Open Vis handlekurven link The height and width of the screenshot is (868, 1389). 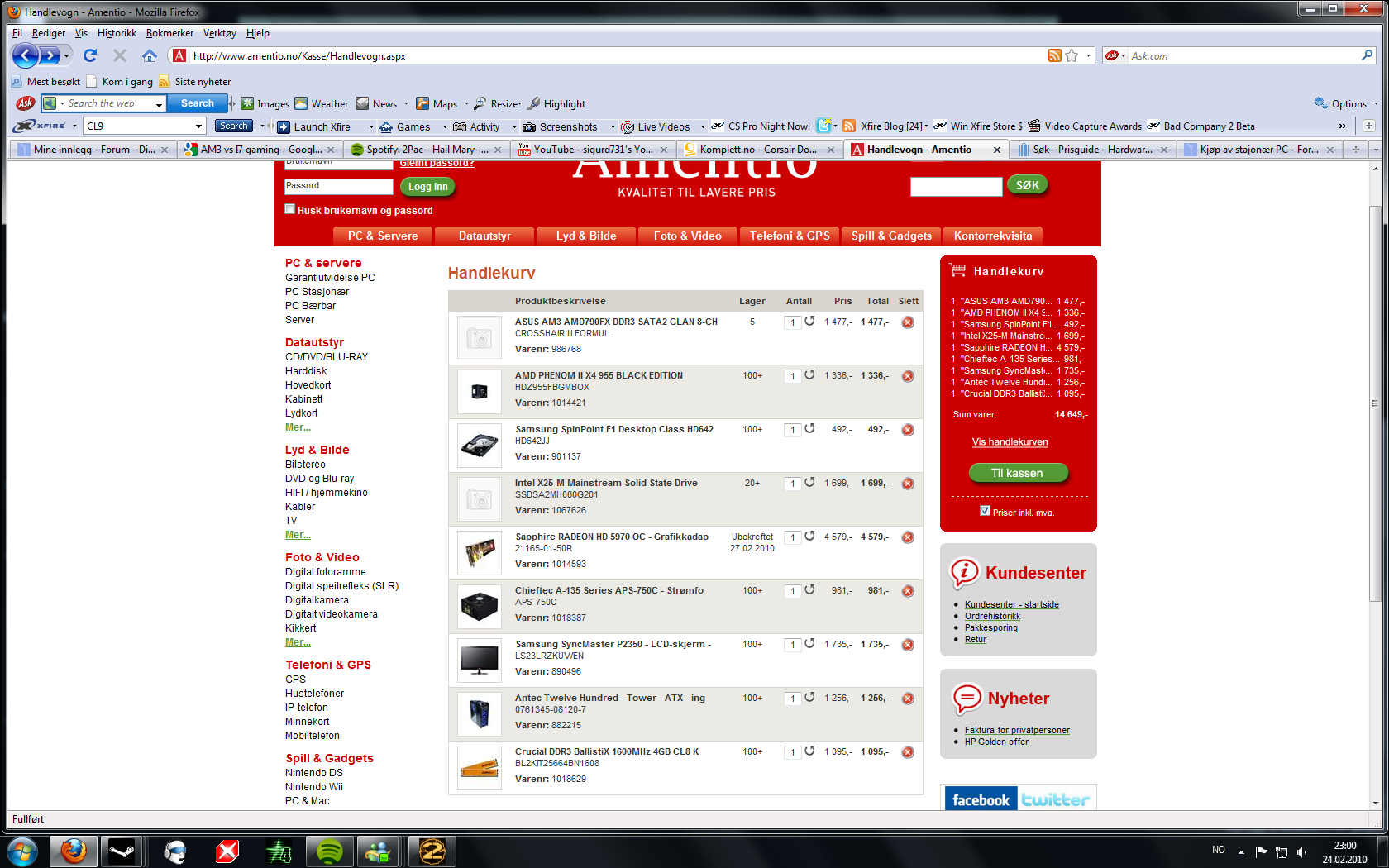[x=1010, y=442]
